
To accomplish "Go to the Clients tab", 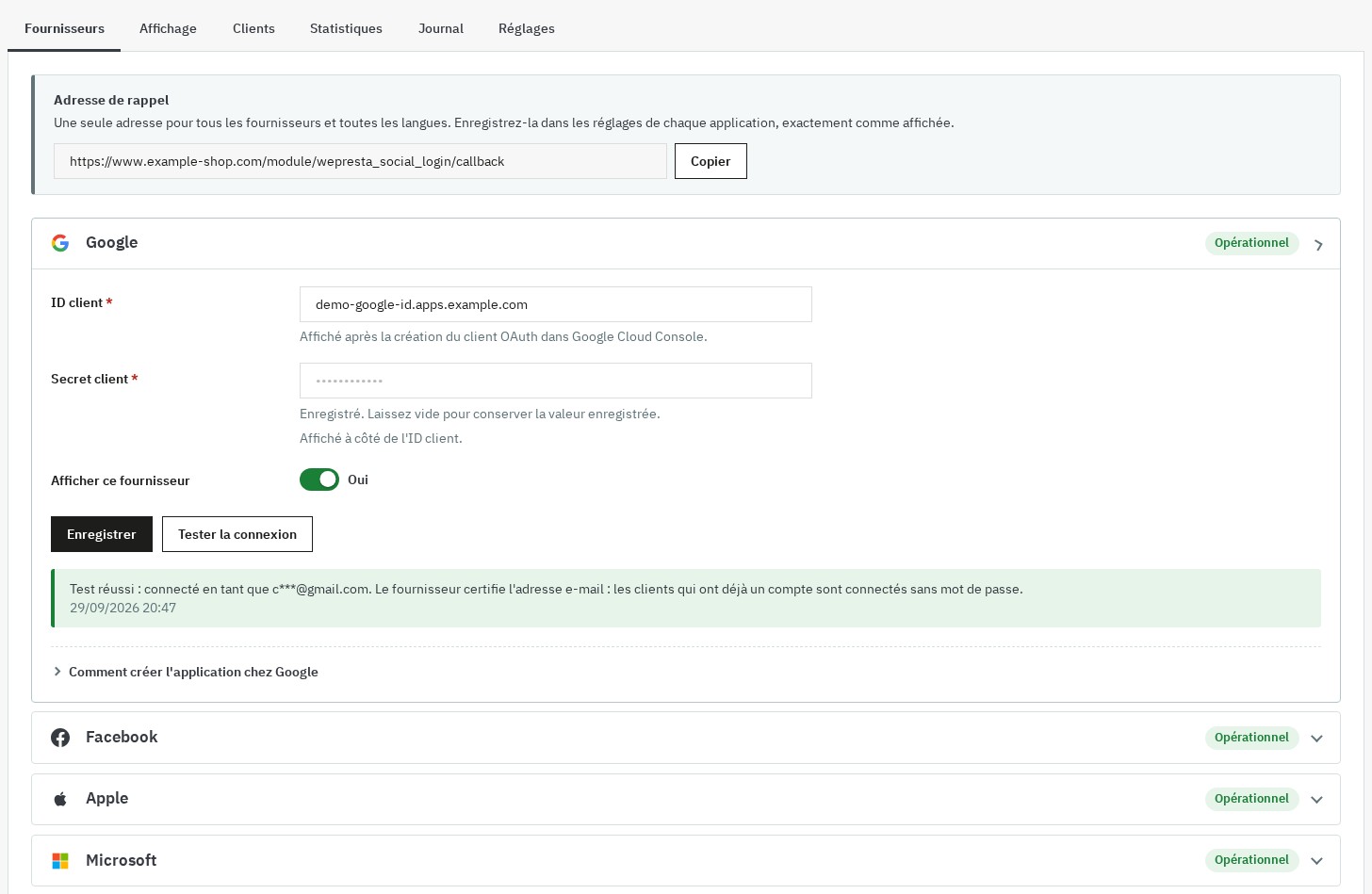I will tap(253, 28).
